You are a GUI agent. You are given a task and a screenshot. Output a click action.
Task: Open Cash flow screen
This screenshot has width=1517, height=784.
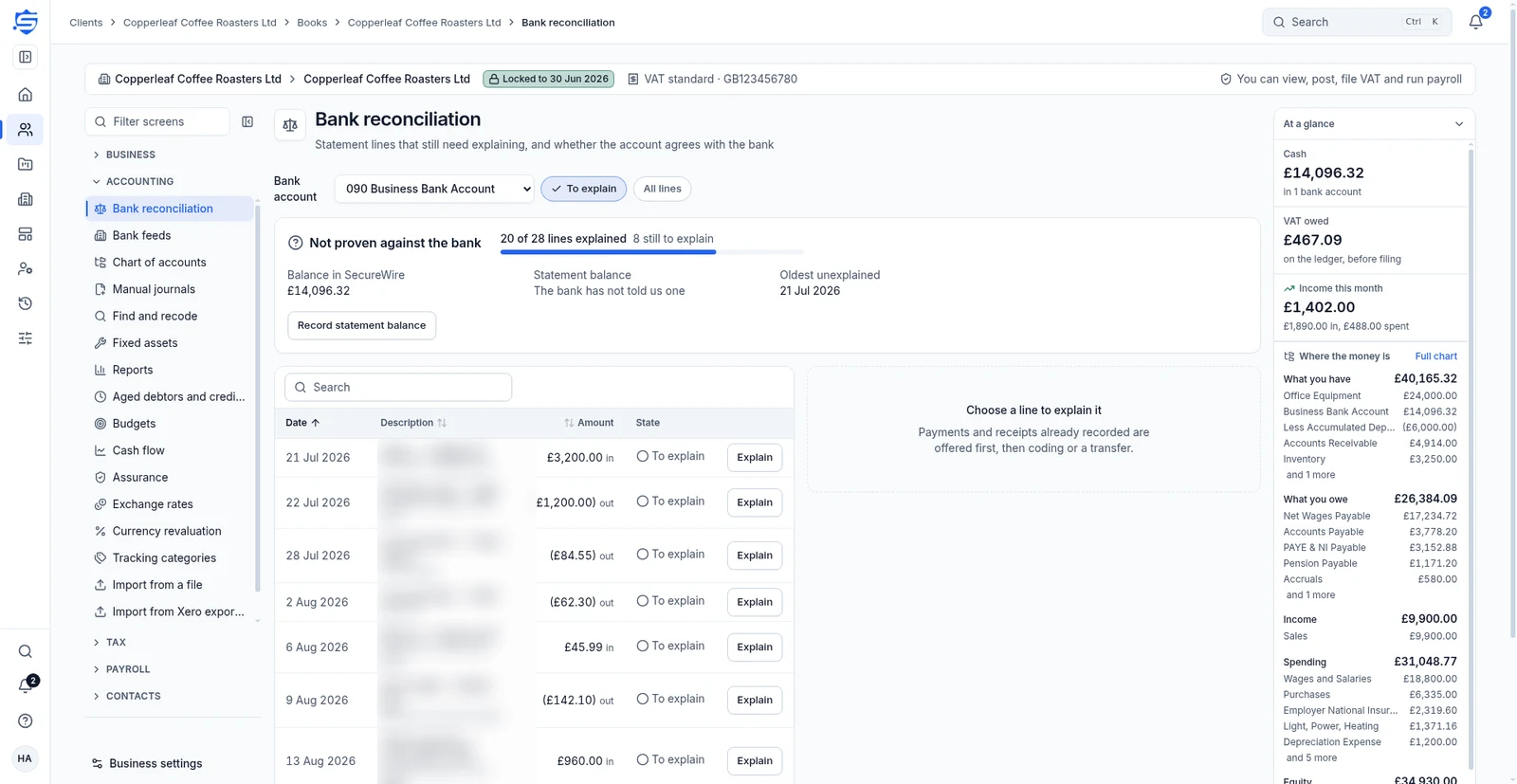pos(170,450)
